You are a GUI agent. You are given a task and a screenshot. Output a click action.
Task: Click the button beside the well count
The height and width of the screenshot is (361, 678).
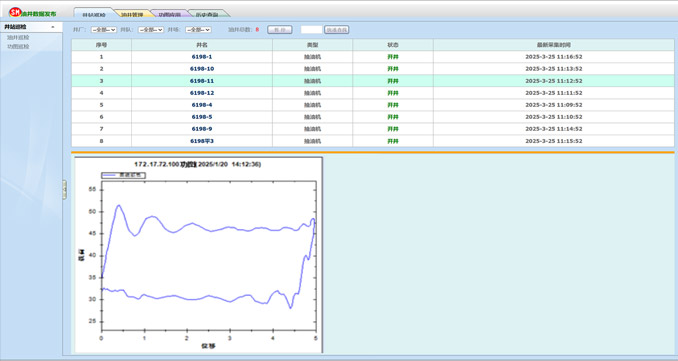(x=280, y=30)
